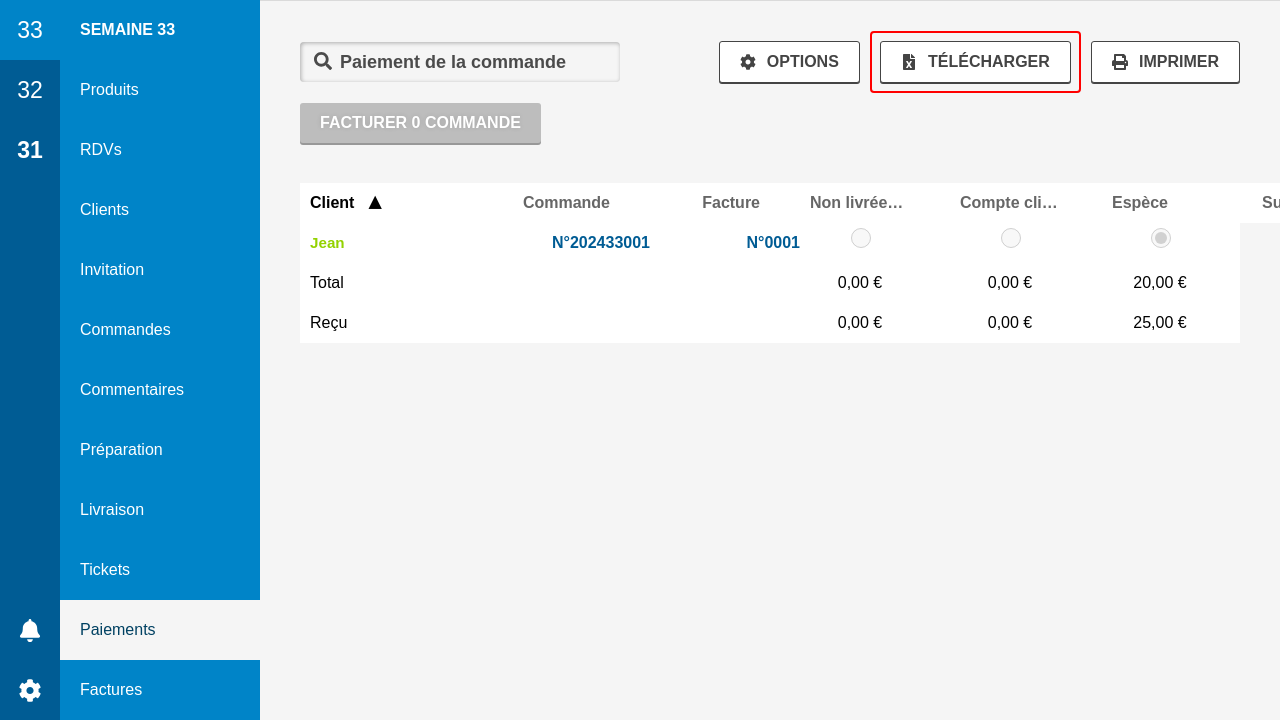Select week 32 in the sidebar
Viewport: 1280px width, 720px height.
(x=30, y=90)
